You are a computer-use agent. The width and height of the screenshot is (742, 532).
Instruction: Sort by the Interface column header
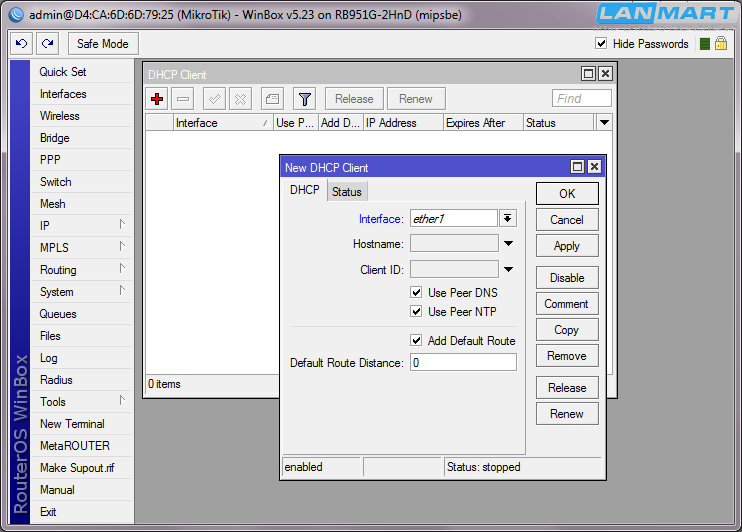click(223, 123)
